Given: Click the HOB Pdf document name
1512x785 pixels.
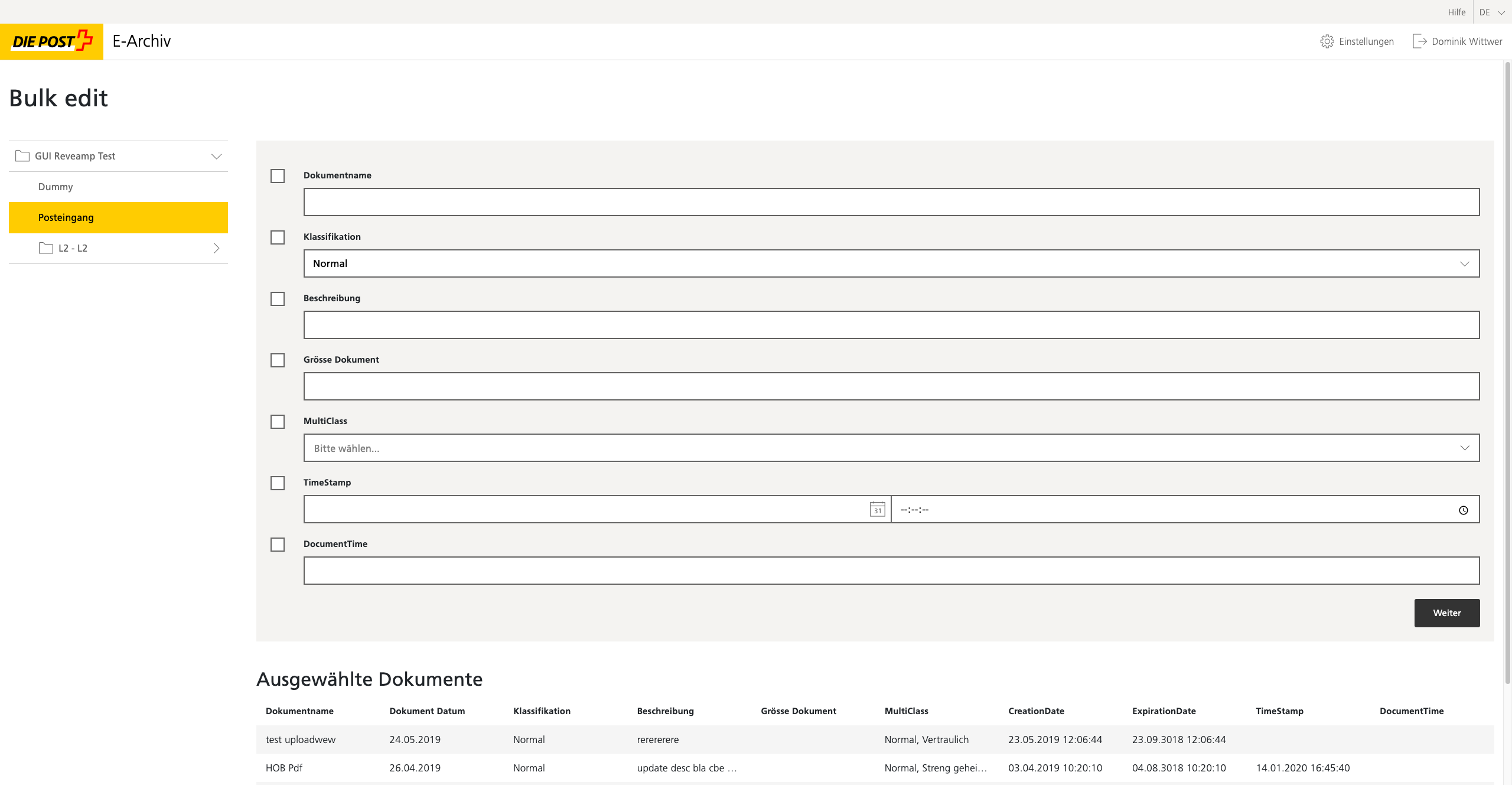Looking at the screenshot, I should coord(284,768).
